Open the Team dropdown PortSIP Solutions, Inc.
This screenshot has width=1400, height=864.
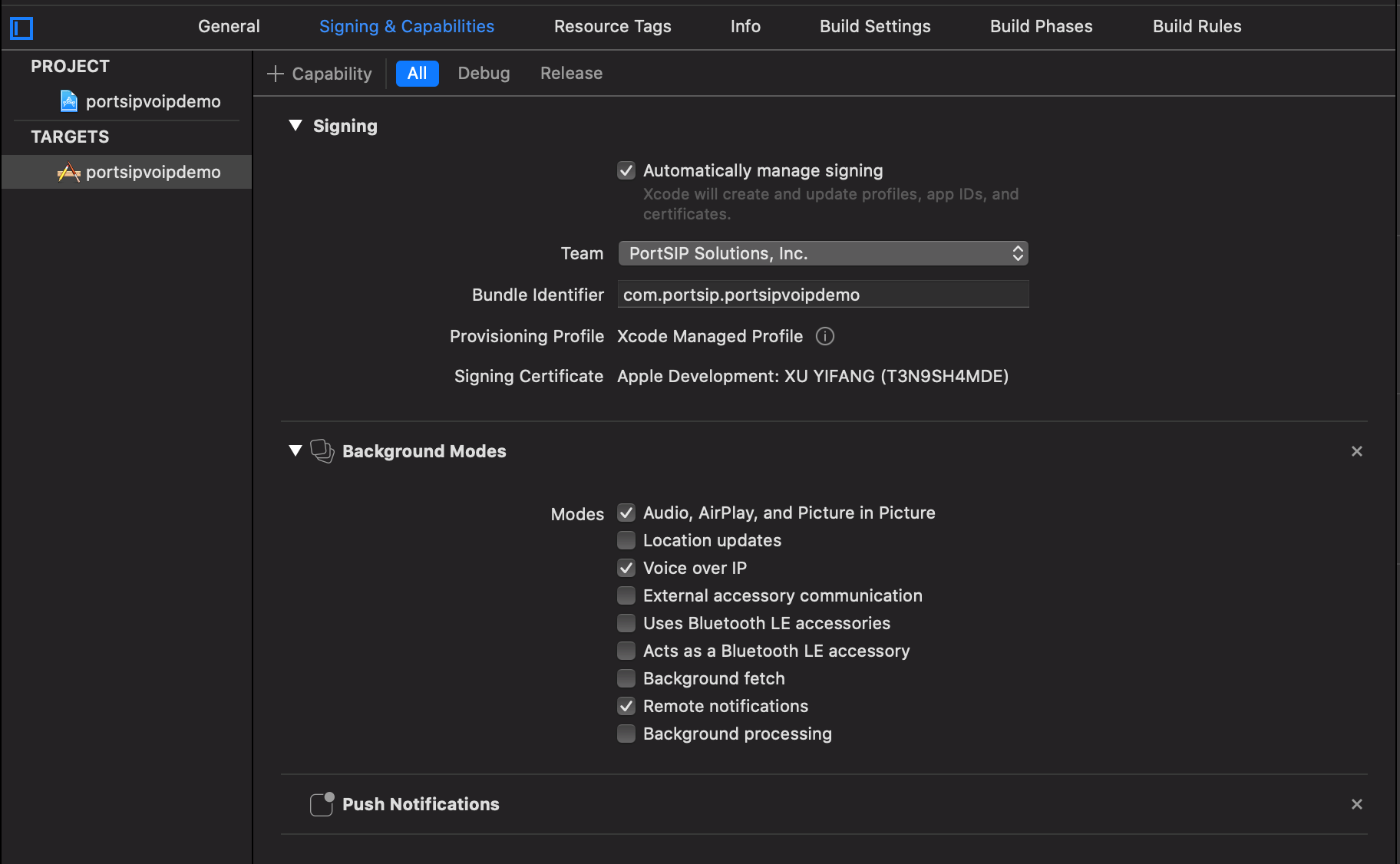coord(823,253)
